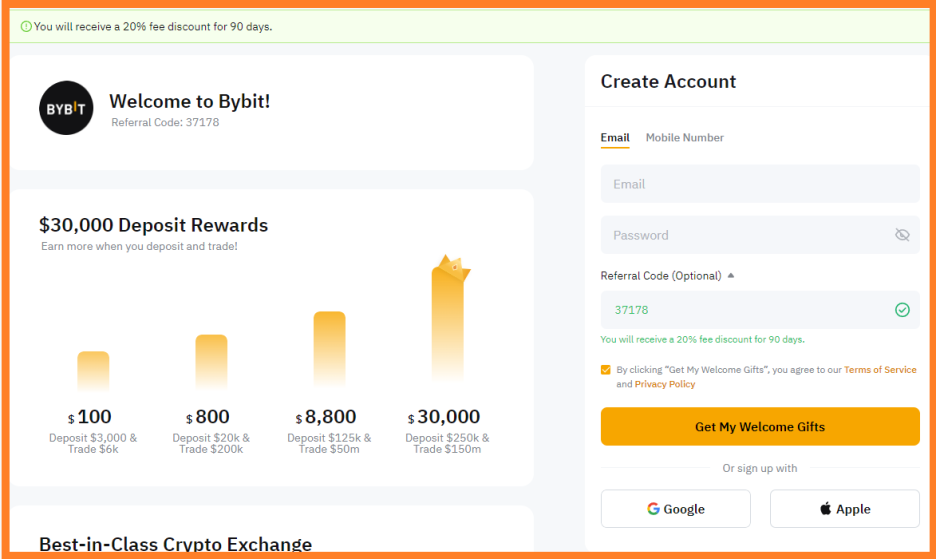The image size is (936, 559).
Task: Click the "$30,000 Deposit Rewards" heading
Action: [153, 225]
